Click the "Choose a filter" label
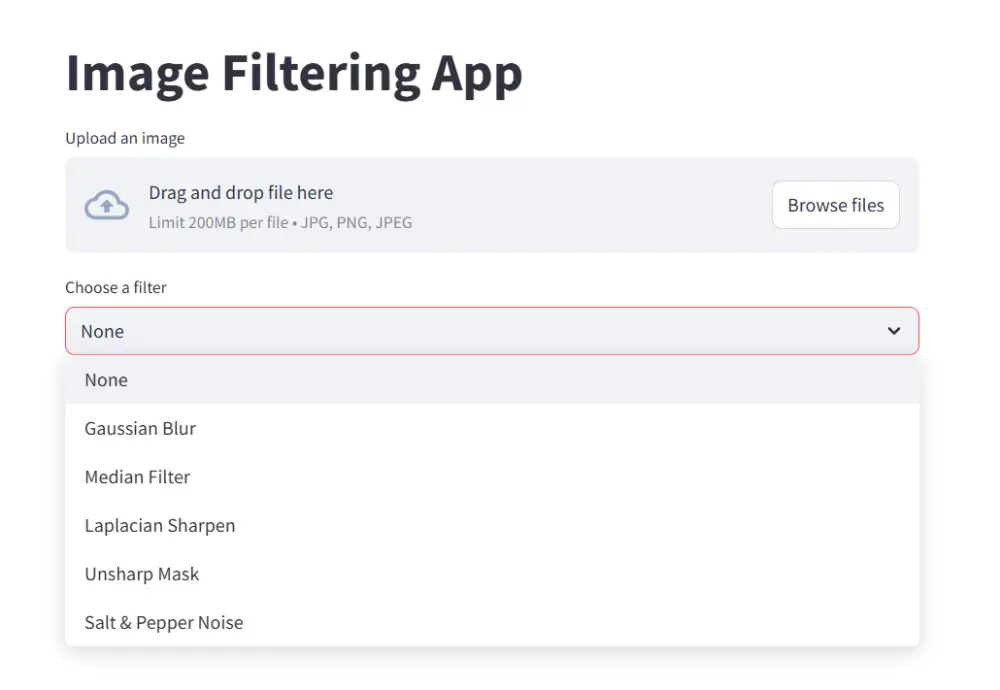Viewport: 1000px width, 690px height. pos(116,287)
